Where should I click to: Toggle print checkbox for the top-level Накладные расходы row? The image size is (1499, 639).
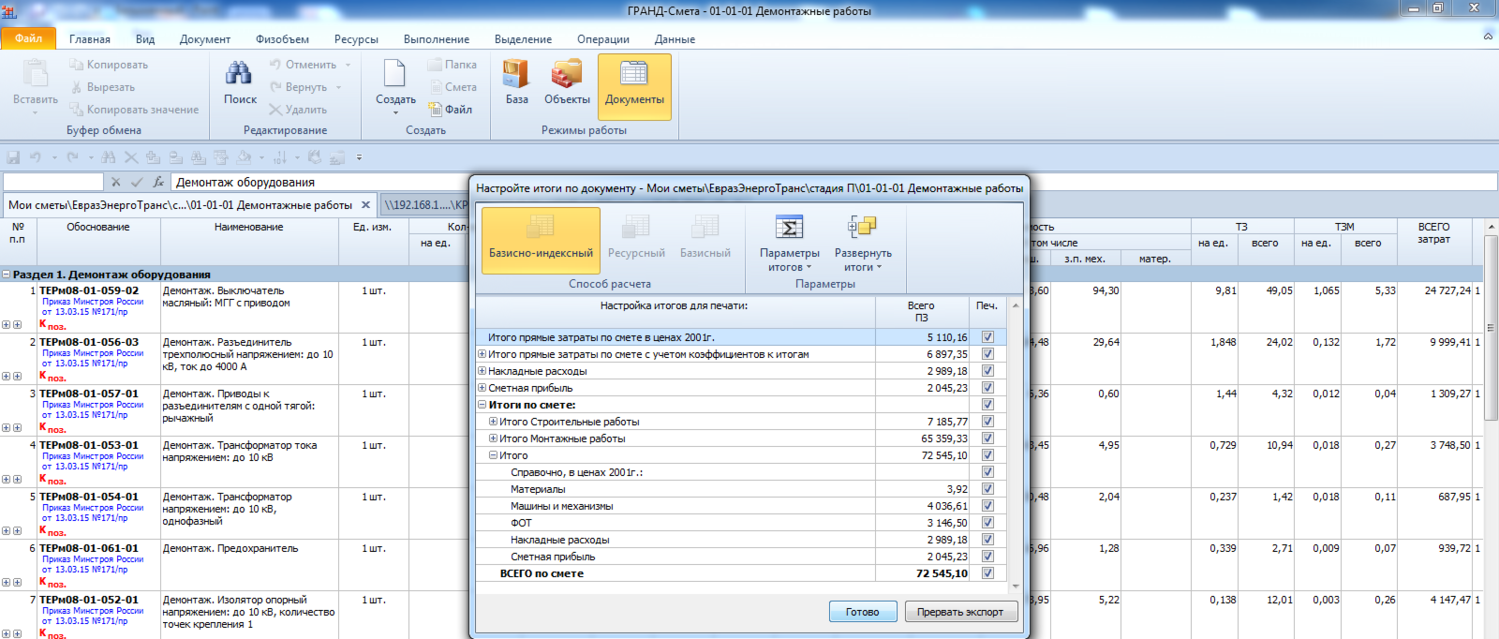click(x=988, y=371)
